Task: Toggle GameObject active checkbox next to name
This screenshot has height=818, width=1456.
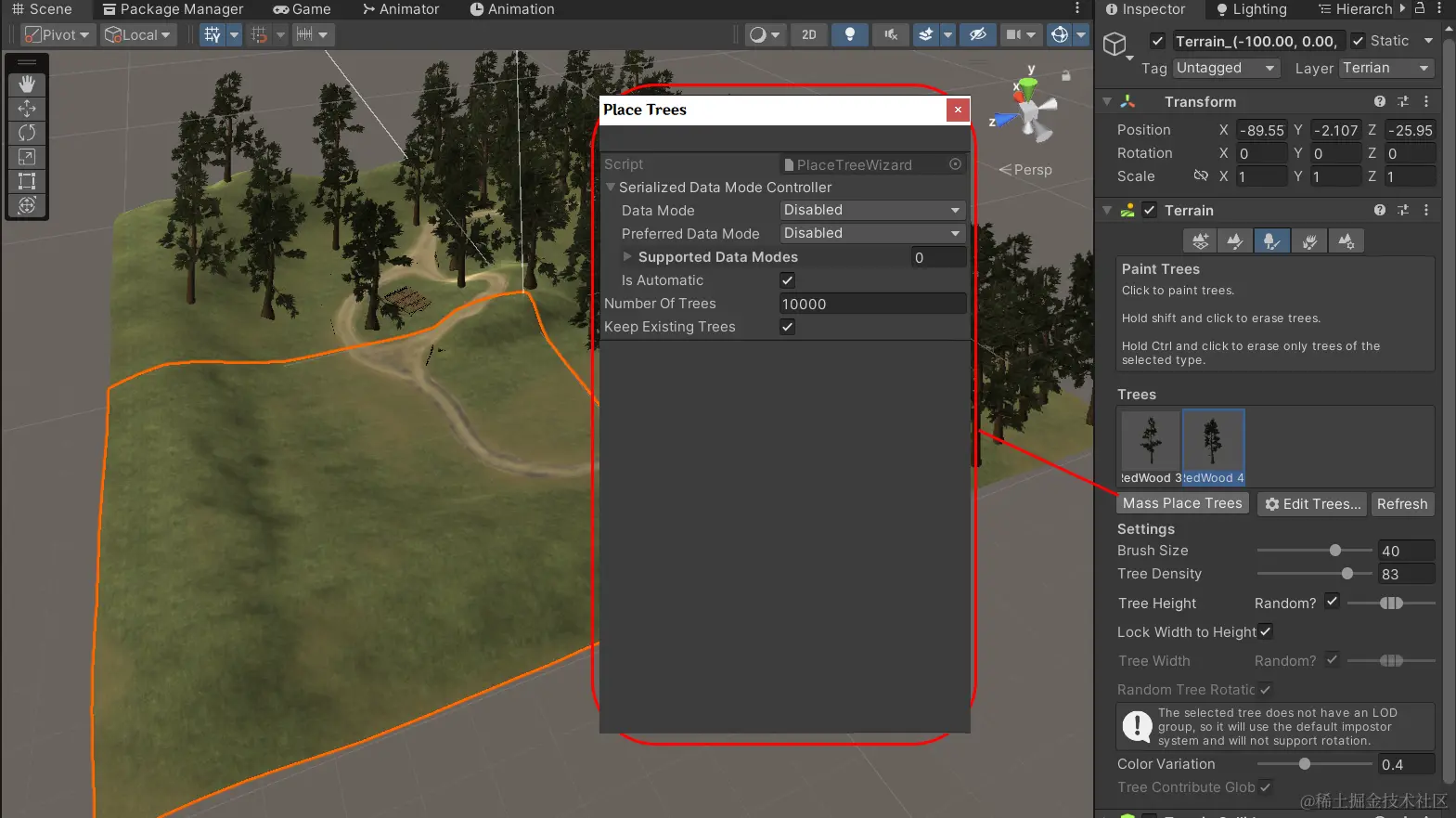Action: pyautogui.click(x=1157, y=41)
